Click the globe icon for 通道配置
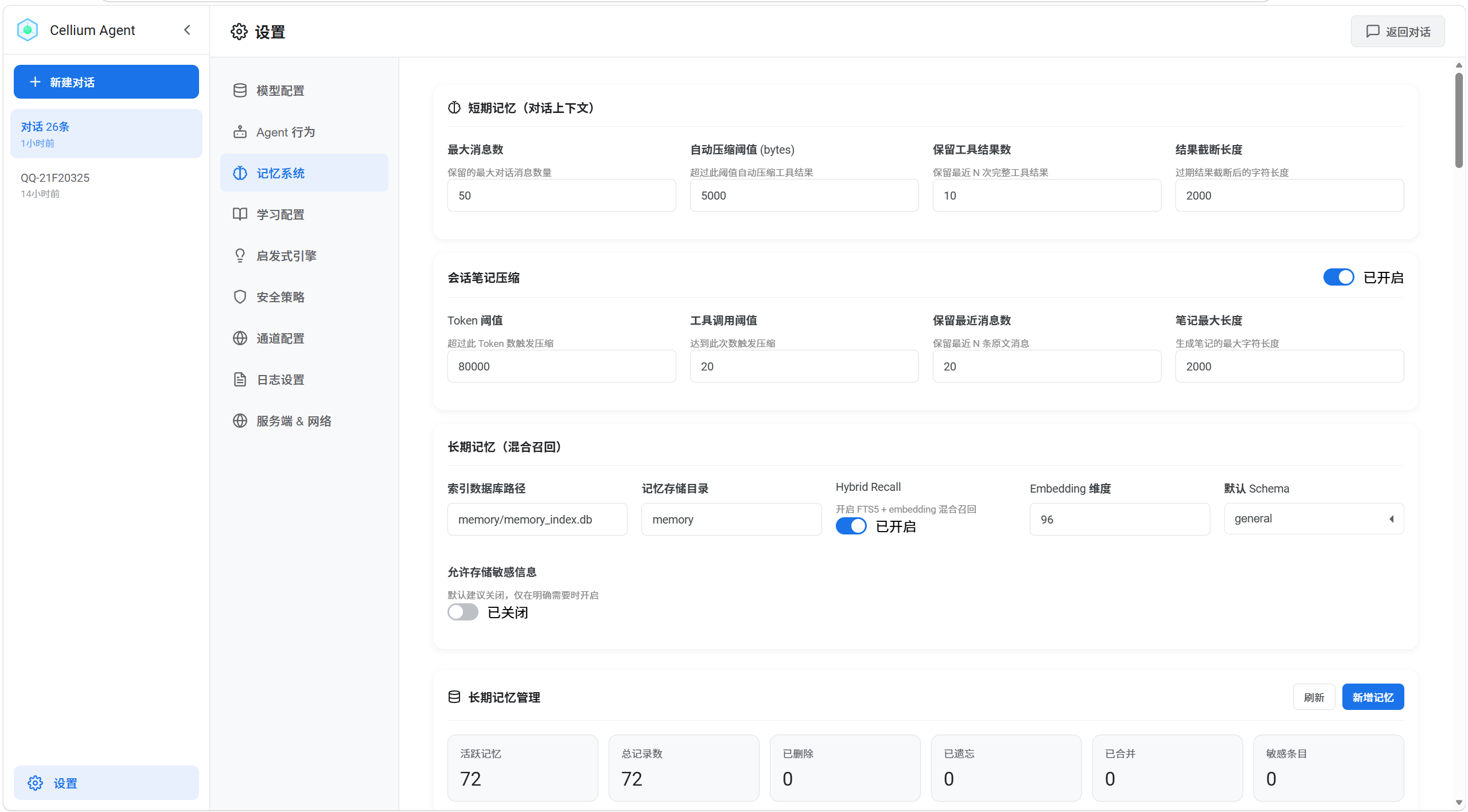The width and height of the screenshot is (1468, 812). (x=240, y=338)
